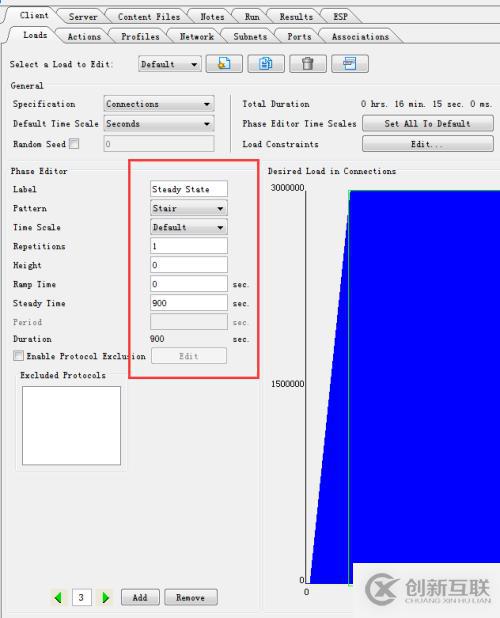Click the rename load icon button

pos(350,64)
